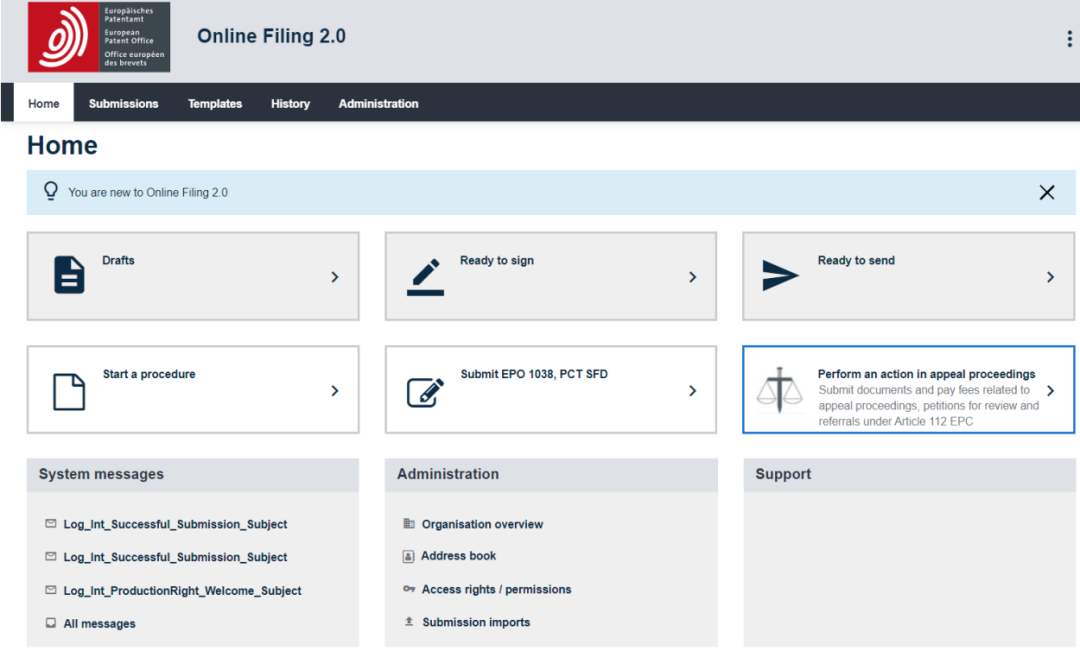Screen dimensions: 1080x651
Task: Click the System messages panel heading
Action: (101, 474)
